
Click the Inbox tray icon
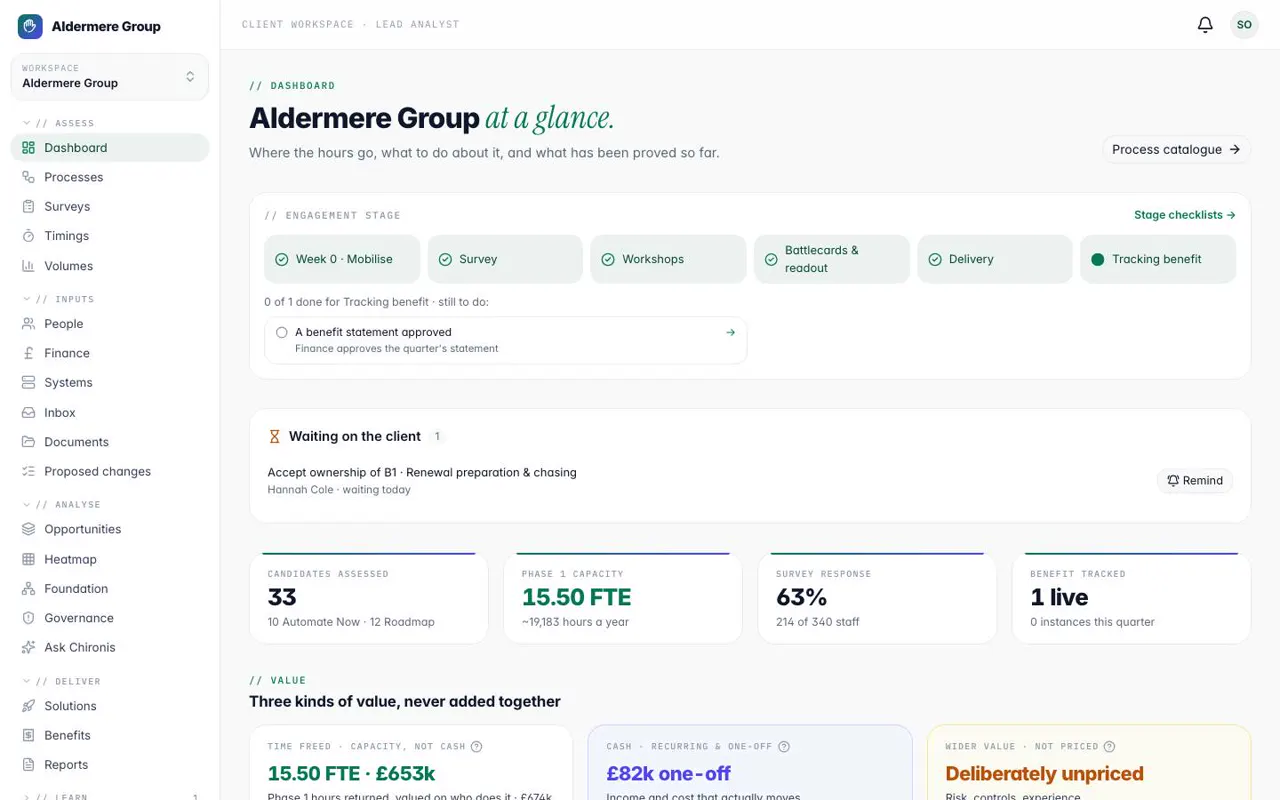click(28, 412)
